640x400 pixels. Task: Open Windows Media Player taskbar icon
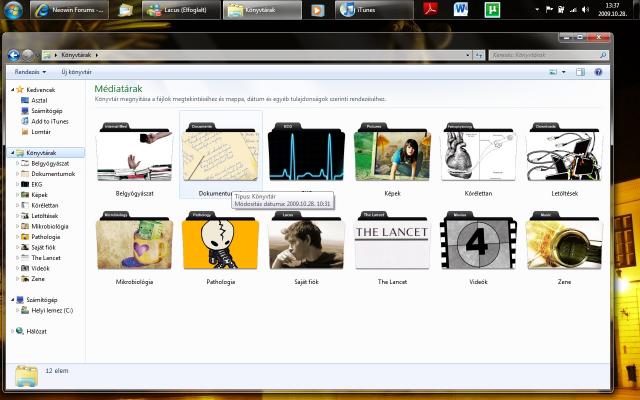(317, 10)
